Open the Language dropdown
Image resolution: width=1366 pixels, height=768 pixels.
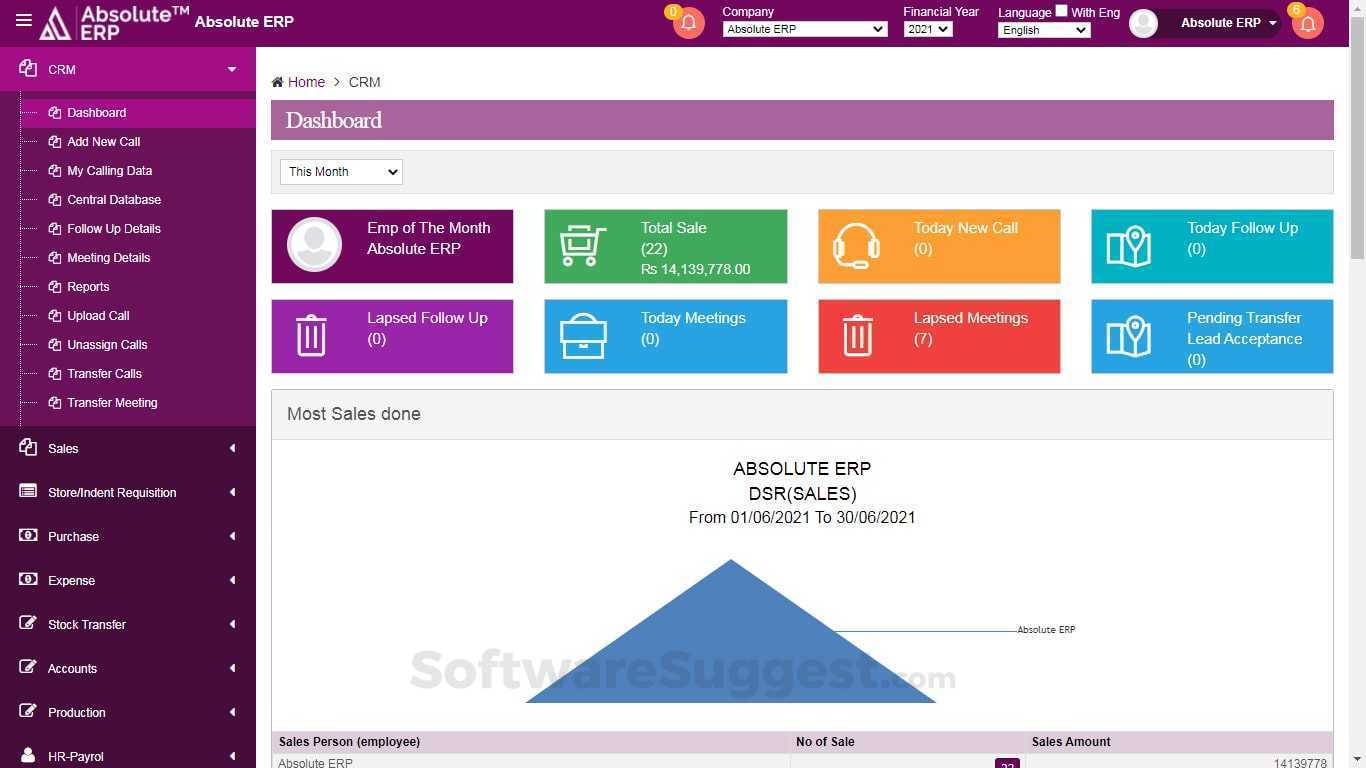pos(1044,30)
